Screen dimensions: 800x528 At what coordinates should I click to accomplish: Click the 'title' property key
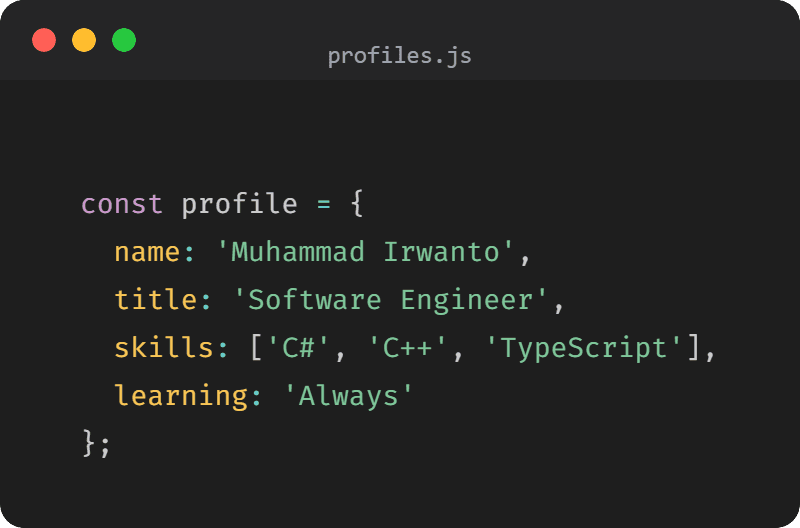[x=155, y=299]
